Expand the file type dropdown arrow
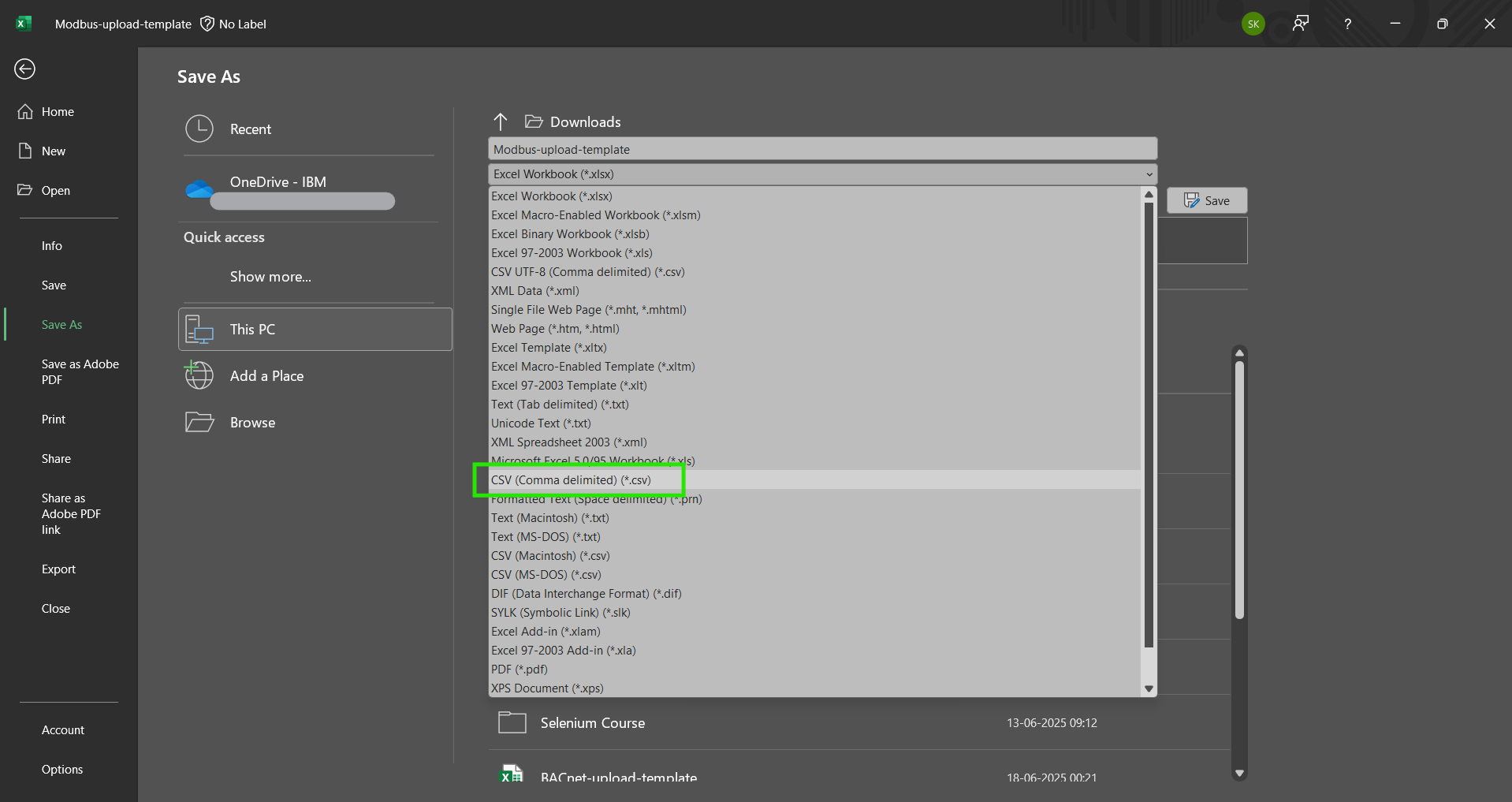Viewport: 1512px width, 802px height. click(1149, 174)
